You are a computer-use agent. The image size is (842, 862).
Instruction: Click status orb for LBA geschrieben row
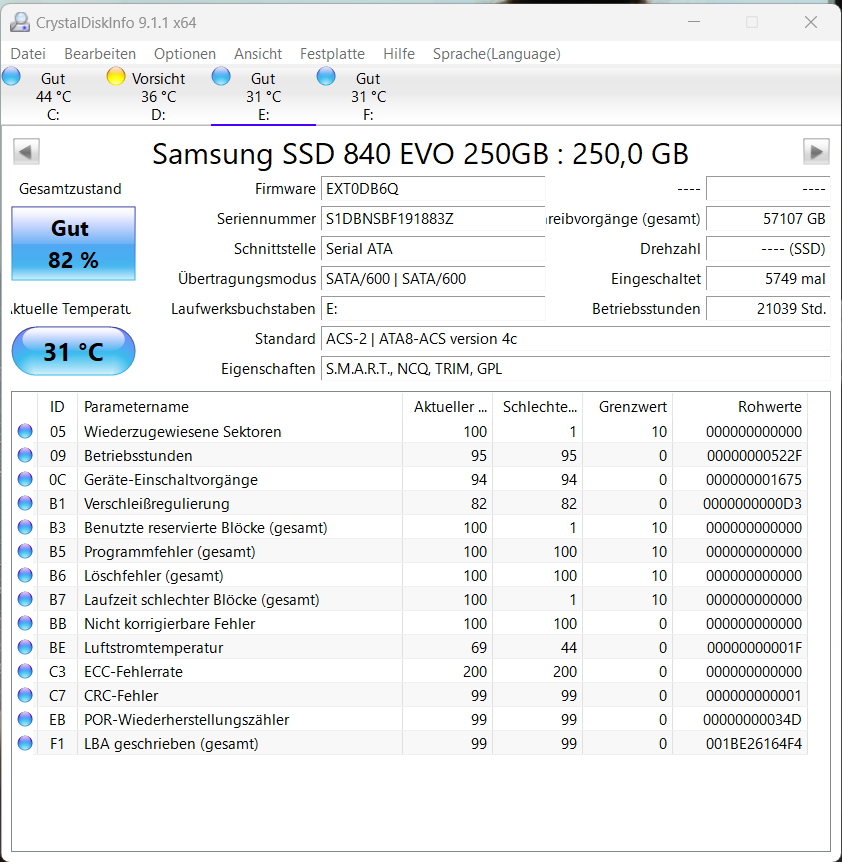[25, 743]
